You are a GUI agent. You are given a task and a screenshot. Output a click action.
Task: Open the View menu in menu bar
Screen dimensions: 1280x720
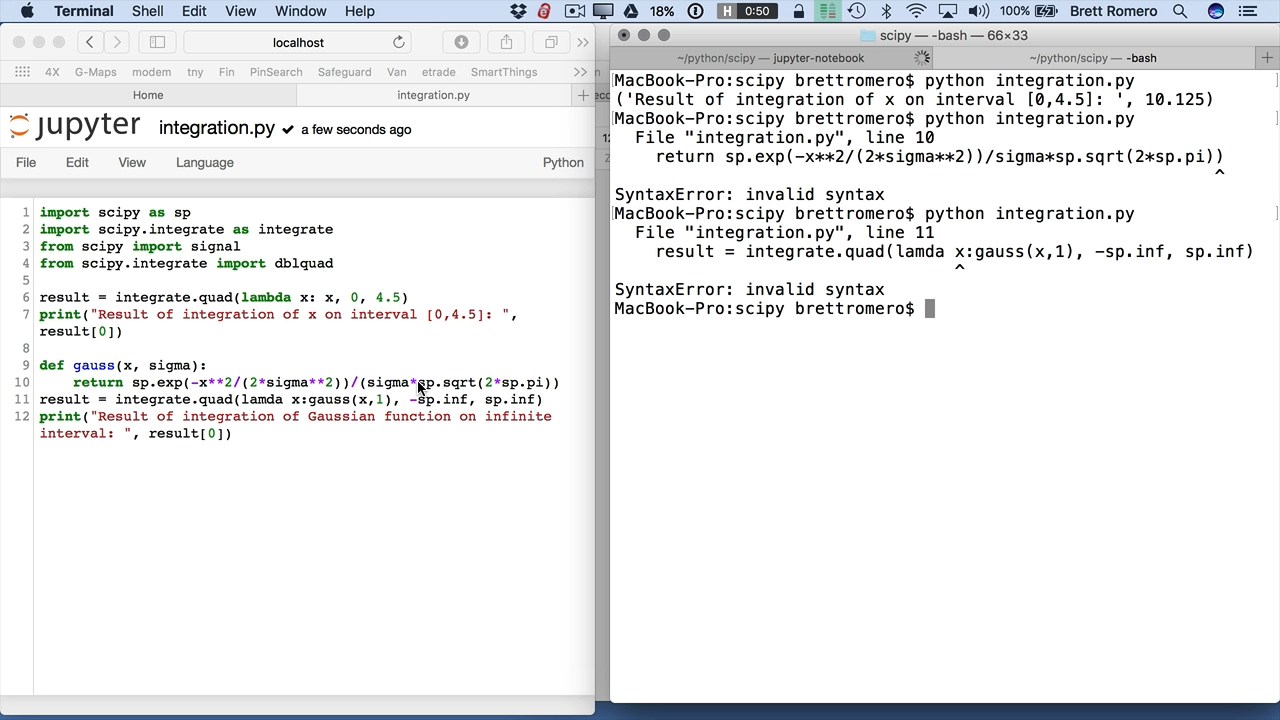(x=240, y=11)
